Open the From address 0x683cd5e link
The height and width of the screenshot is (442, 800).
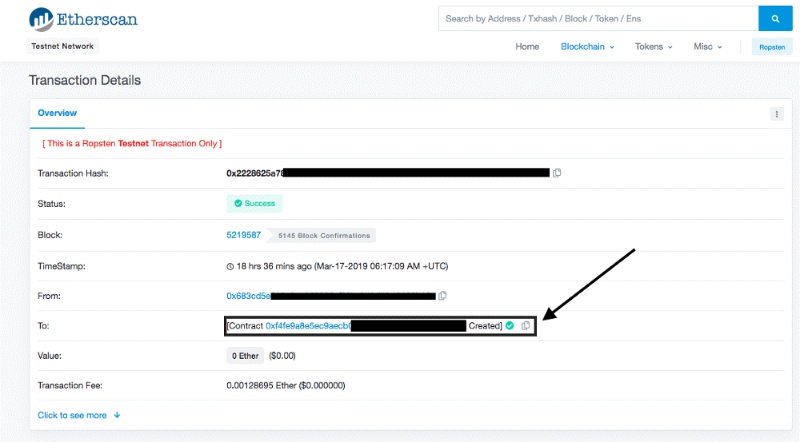249,296
